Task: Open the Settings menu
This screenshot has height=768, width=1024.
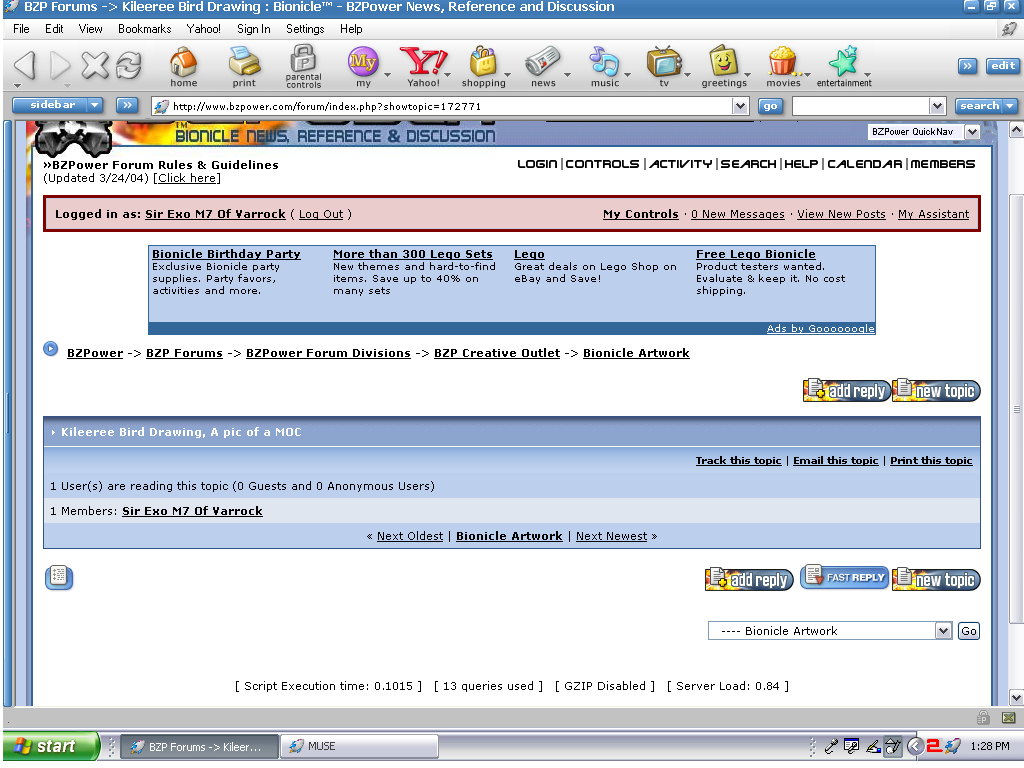Action: [x=305, y=29]
